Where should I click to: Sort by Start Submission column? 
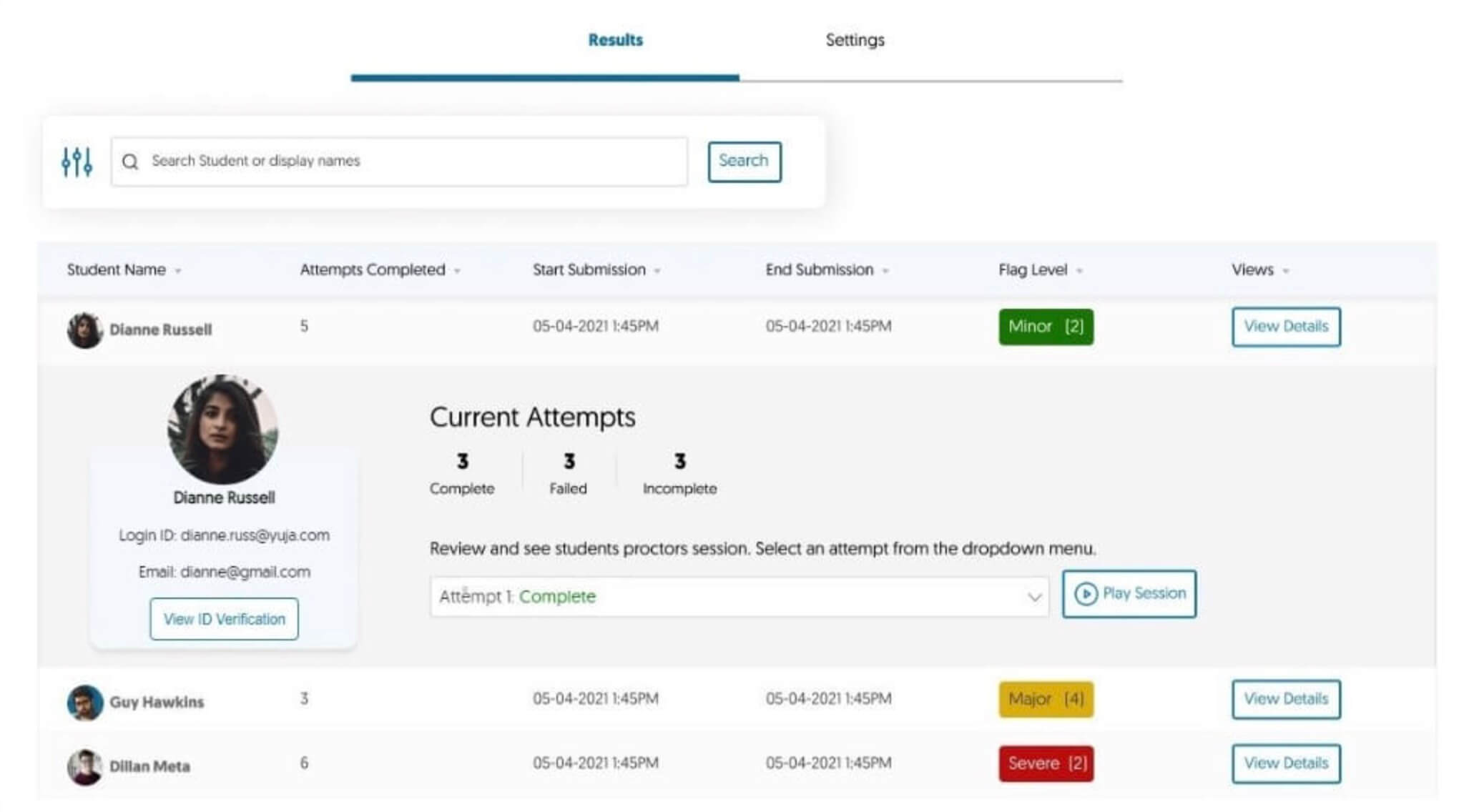[596, 269]
